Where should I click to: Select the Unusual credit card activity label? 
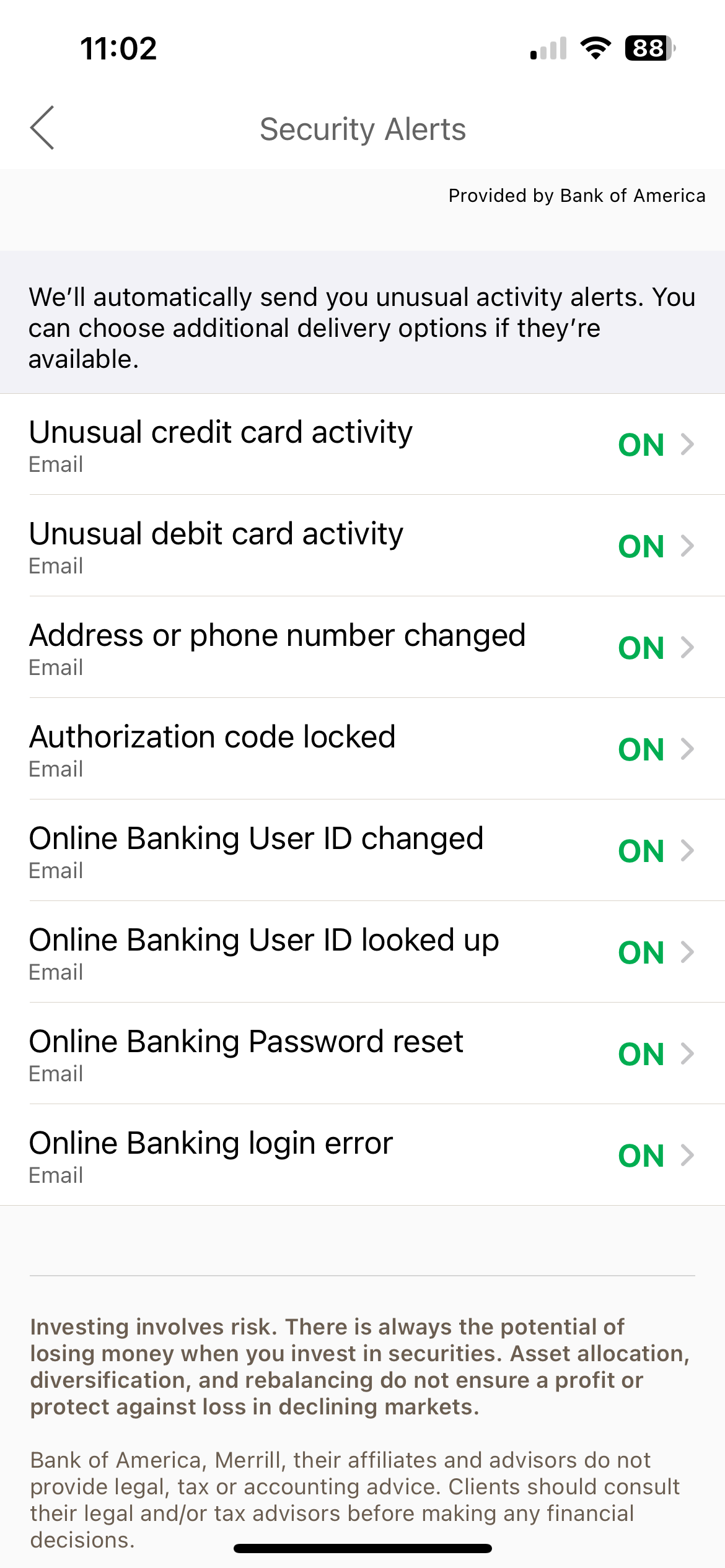221,432
